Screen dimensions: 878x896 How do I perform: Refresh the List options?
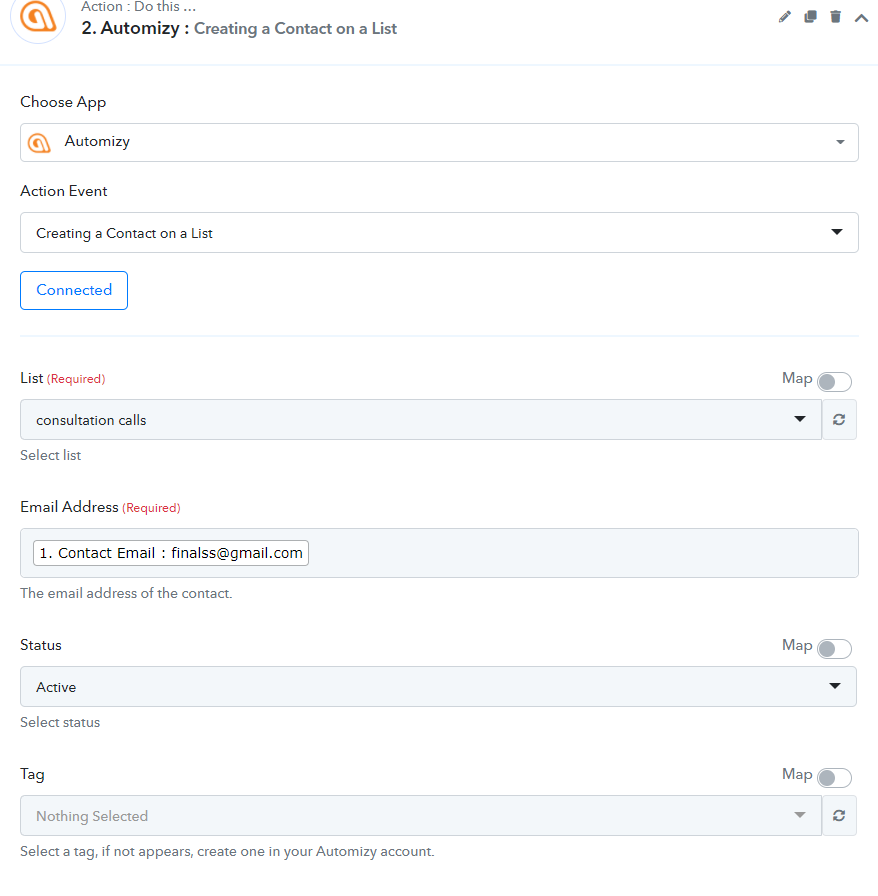(839, 419)
